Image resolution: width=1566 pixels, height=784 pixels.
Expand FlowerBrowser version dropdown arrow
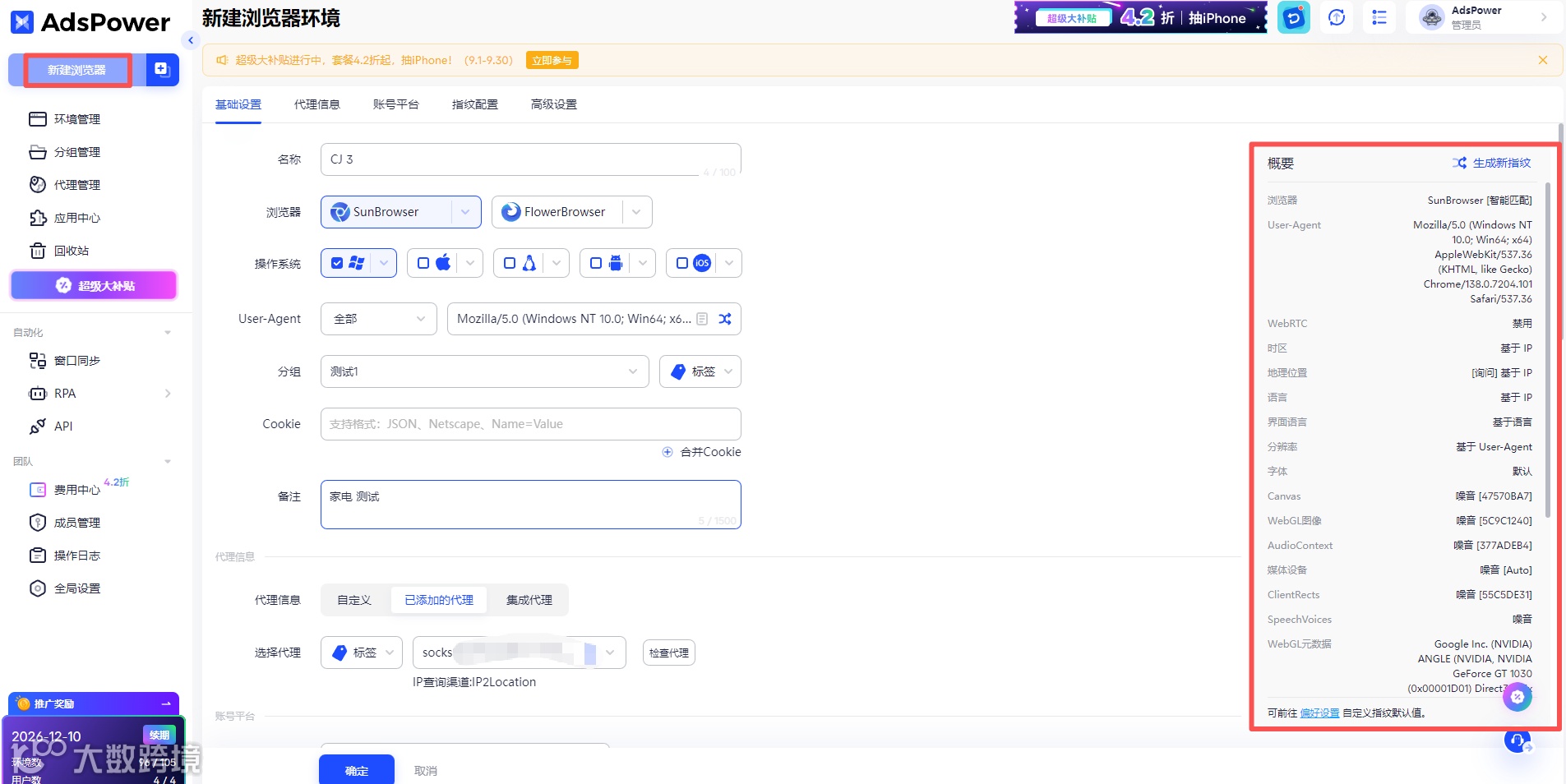coord(637,212)
